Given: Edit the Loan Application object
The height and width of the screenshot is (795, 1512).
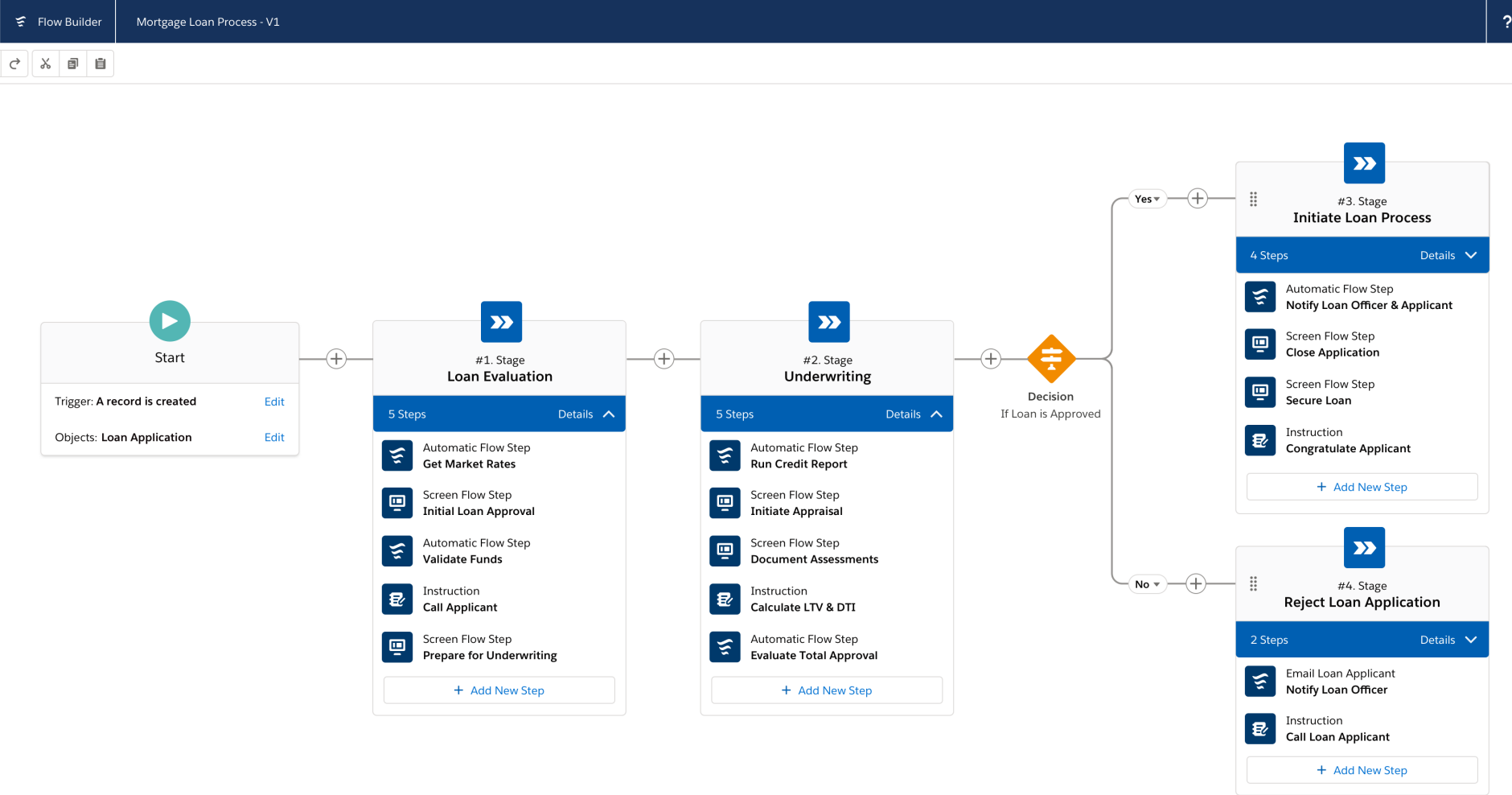Looking at the screenshot, I should (274, 438).
